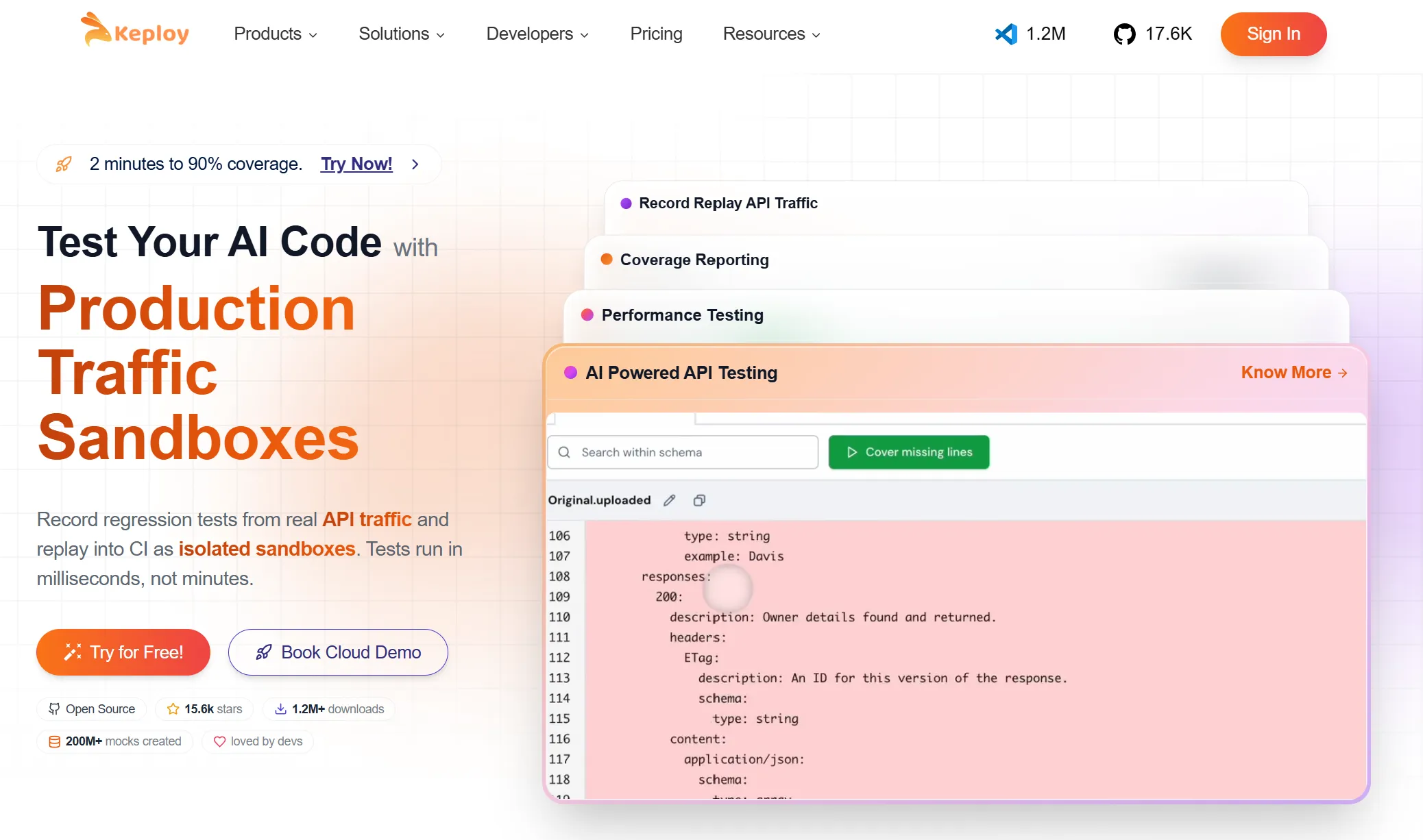Expand the Developers dropdown menu
This screenshot has height=840, width=1423.
point(537,34)
